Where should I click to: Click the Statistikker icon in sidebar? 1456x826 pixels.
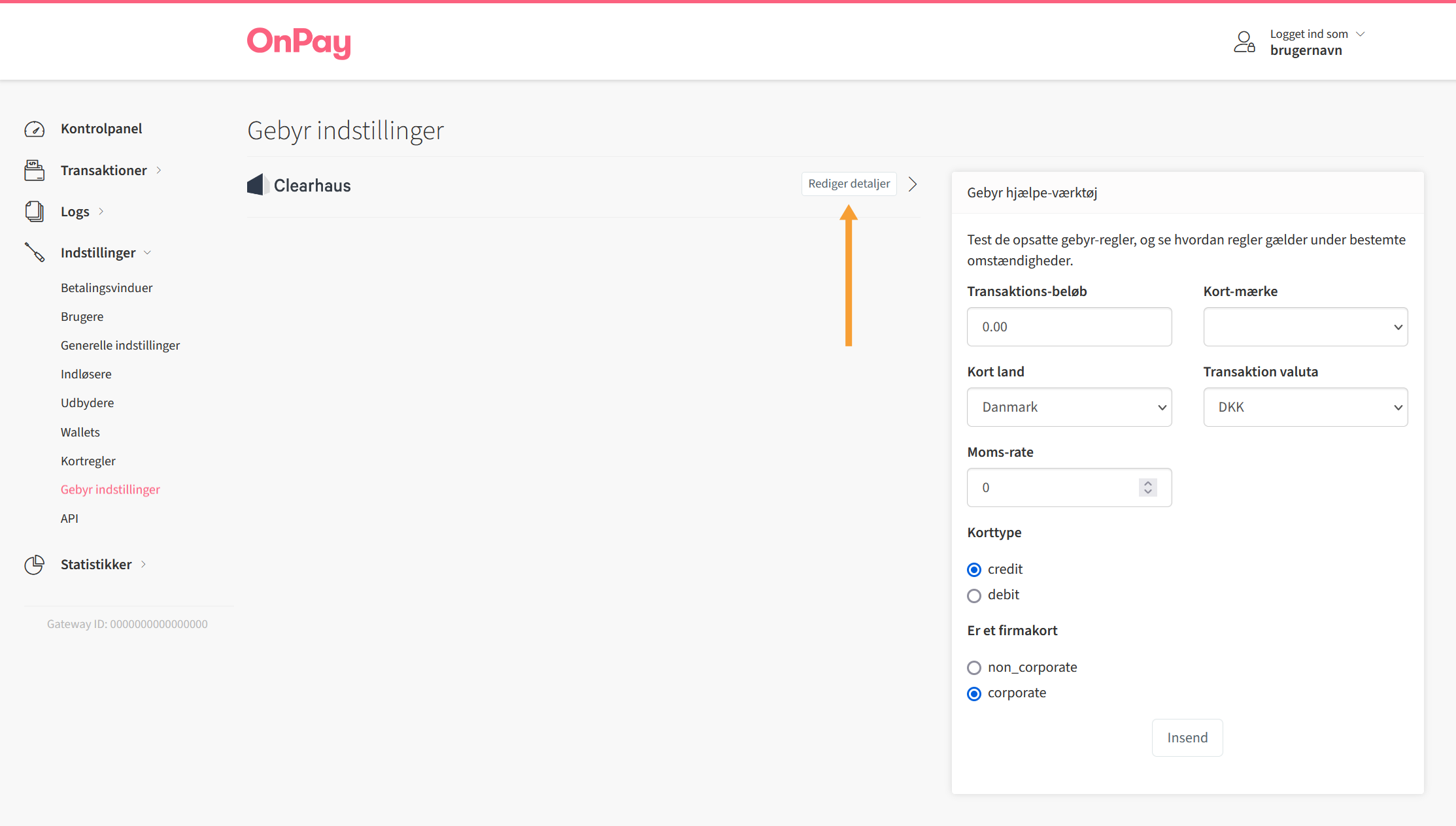click(x=33, y=563)
